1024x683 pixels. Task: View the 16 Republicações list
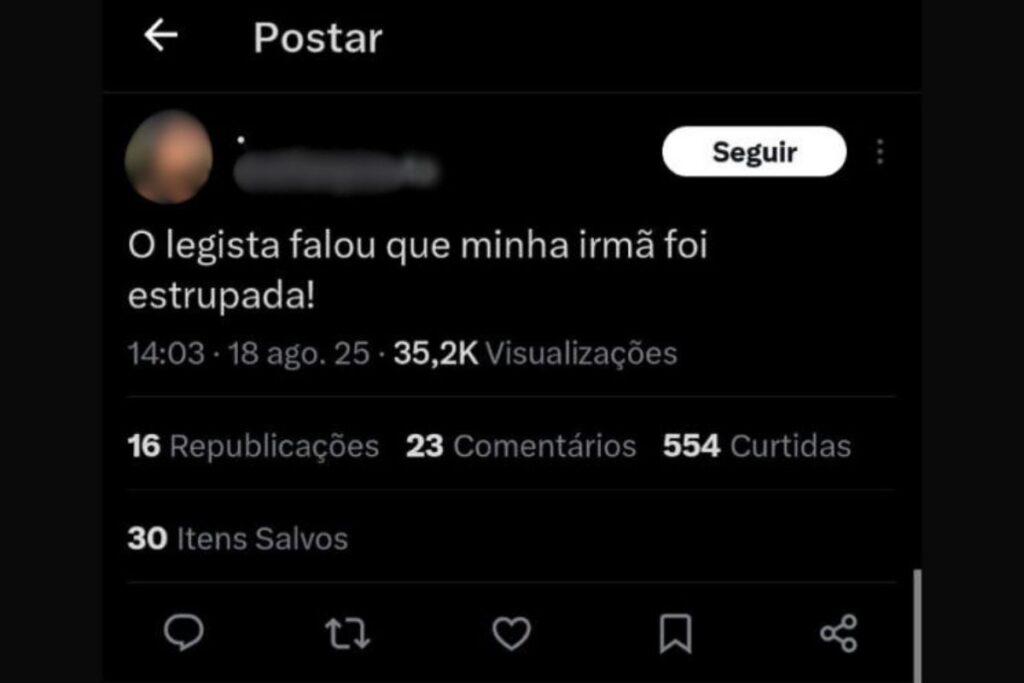253,447
